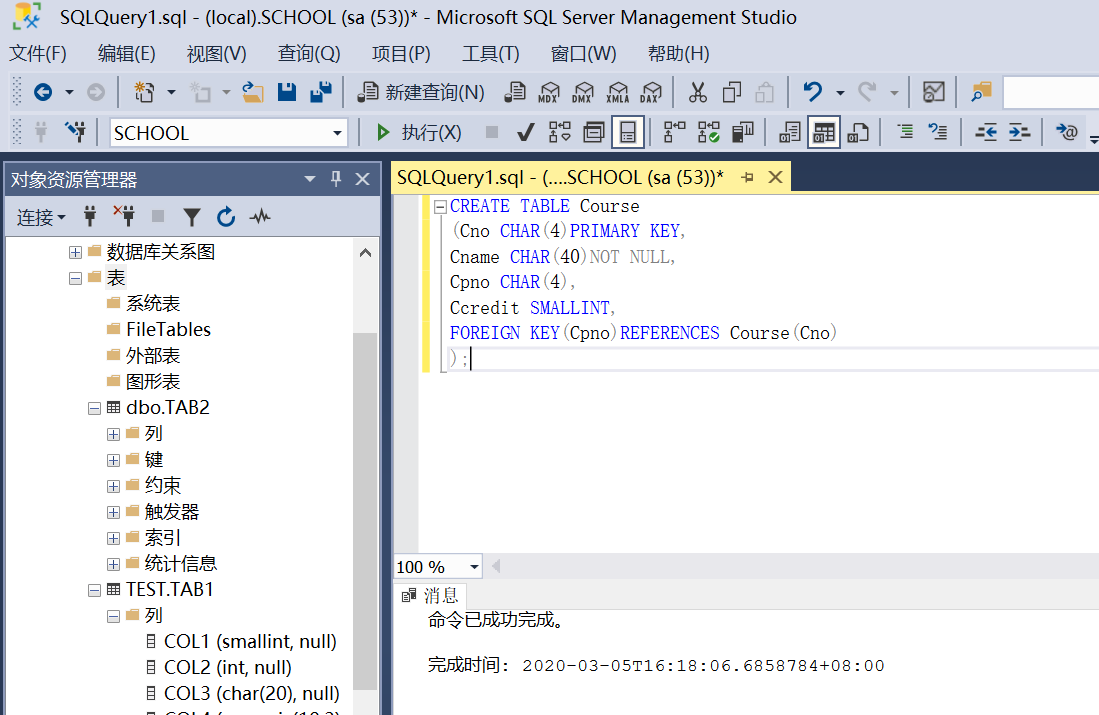
Task: Click the 新建查询(N) button
Action: (421, 92)
